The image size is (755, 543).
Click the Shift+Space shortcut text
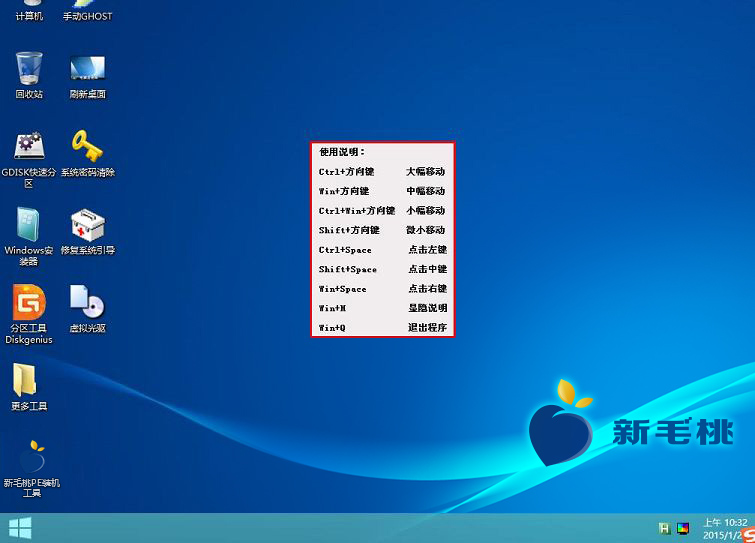[348, 269]
